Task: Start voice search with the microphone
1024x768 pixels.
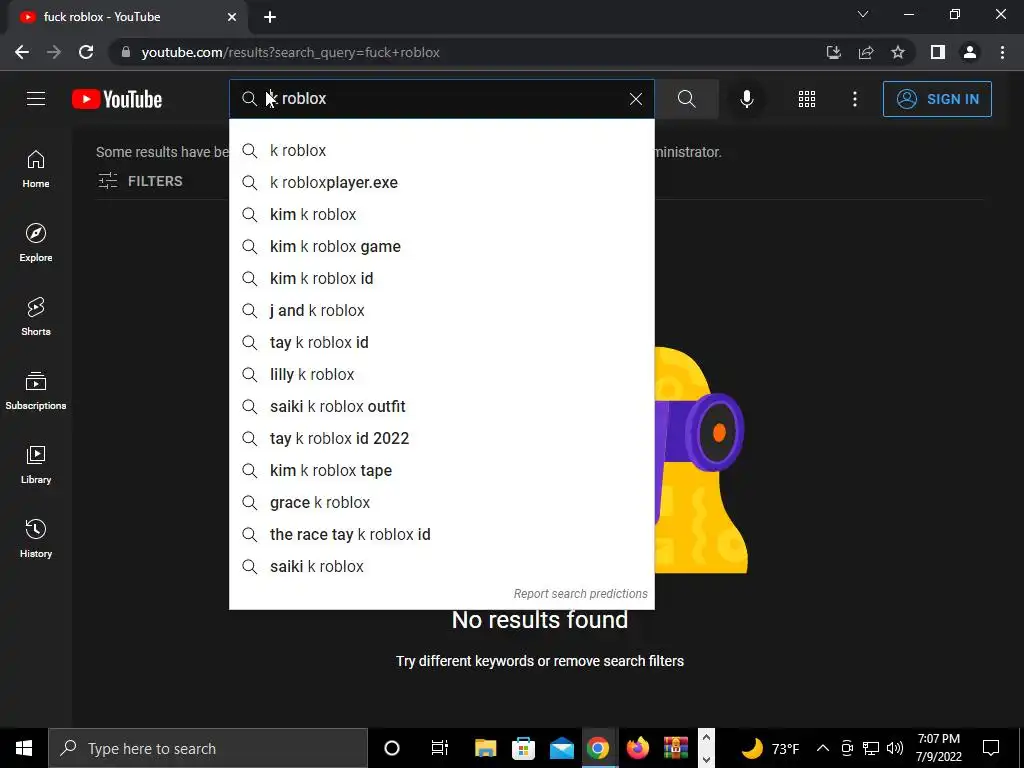Action: tap(746, 99)
